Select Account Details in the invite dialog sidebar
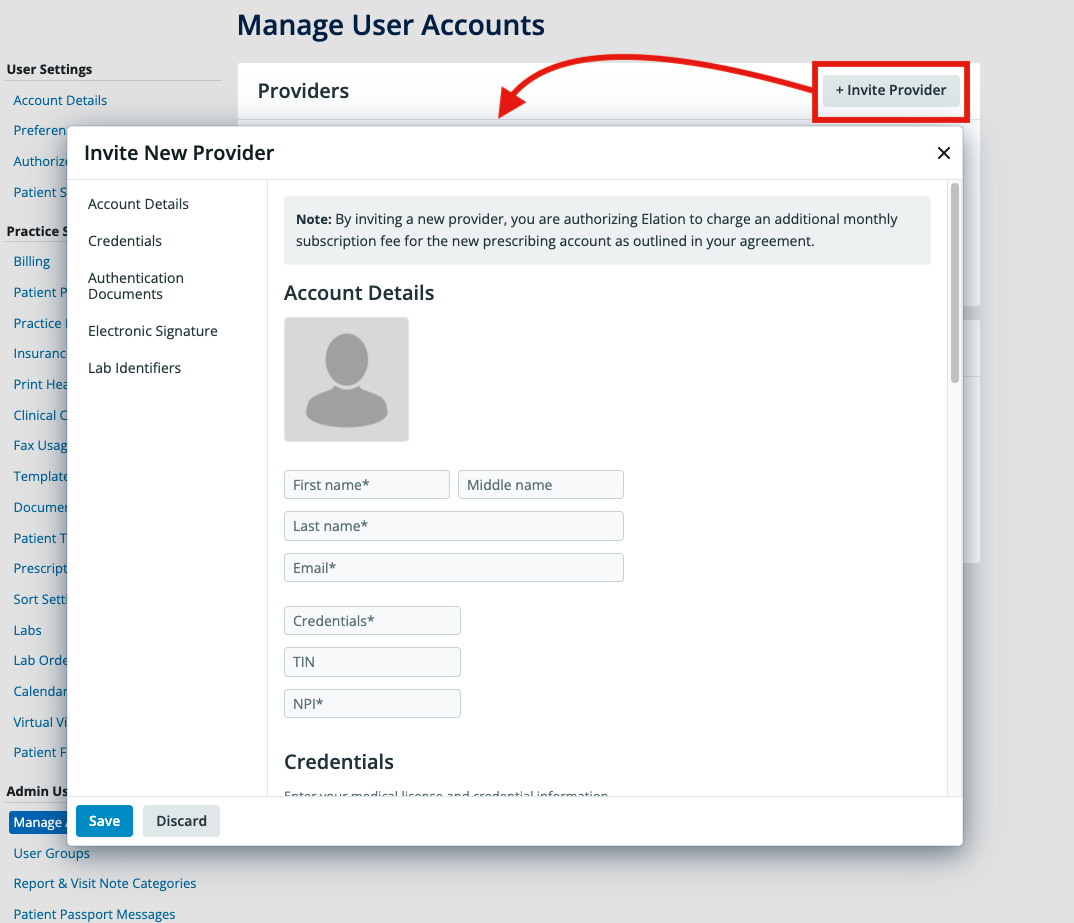The width and height of the screenshot is (1074, 923). coord(138,204)
